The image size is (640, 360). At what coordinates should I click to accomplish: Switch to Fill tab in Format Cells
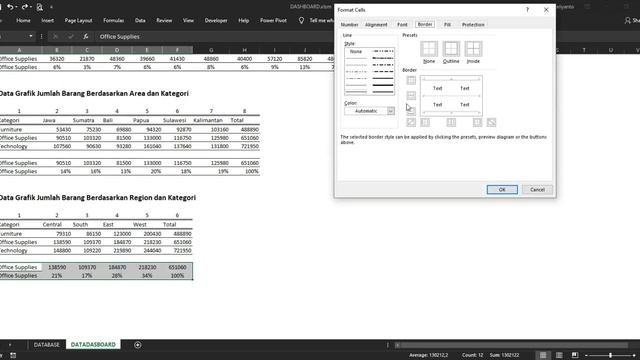coord(447,24)
